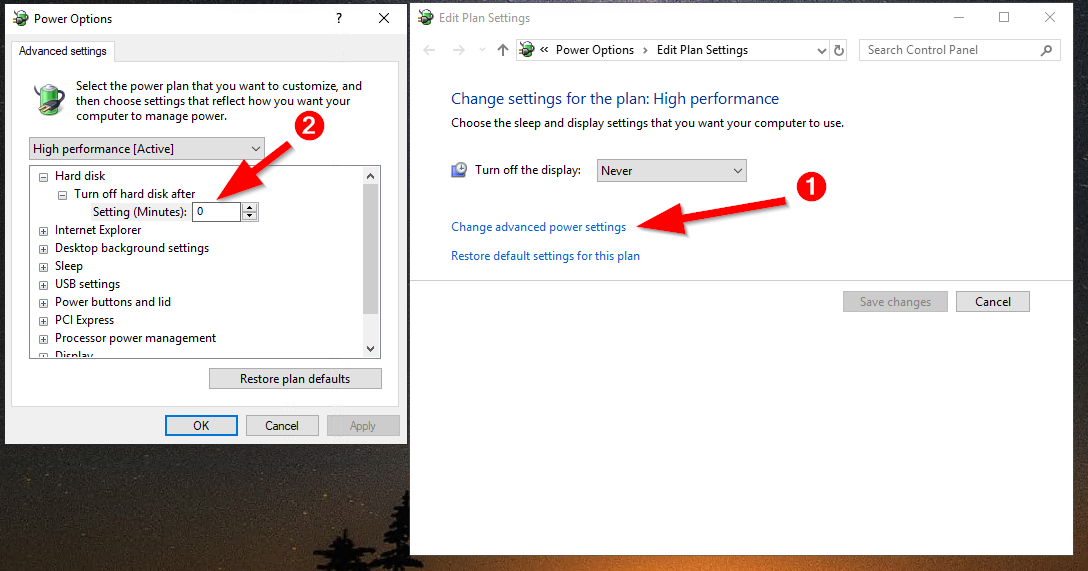Click the up arrow to parent folder

503,50
